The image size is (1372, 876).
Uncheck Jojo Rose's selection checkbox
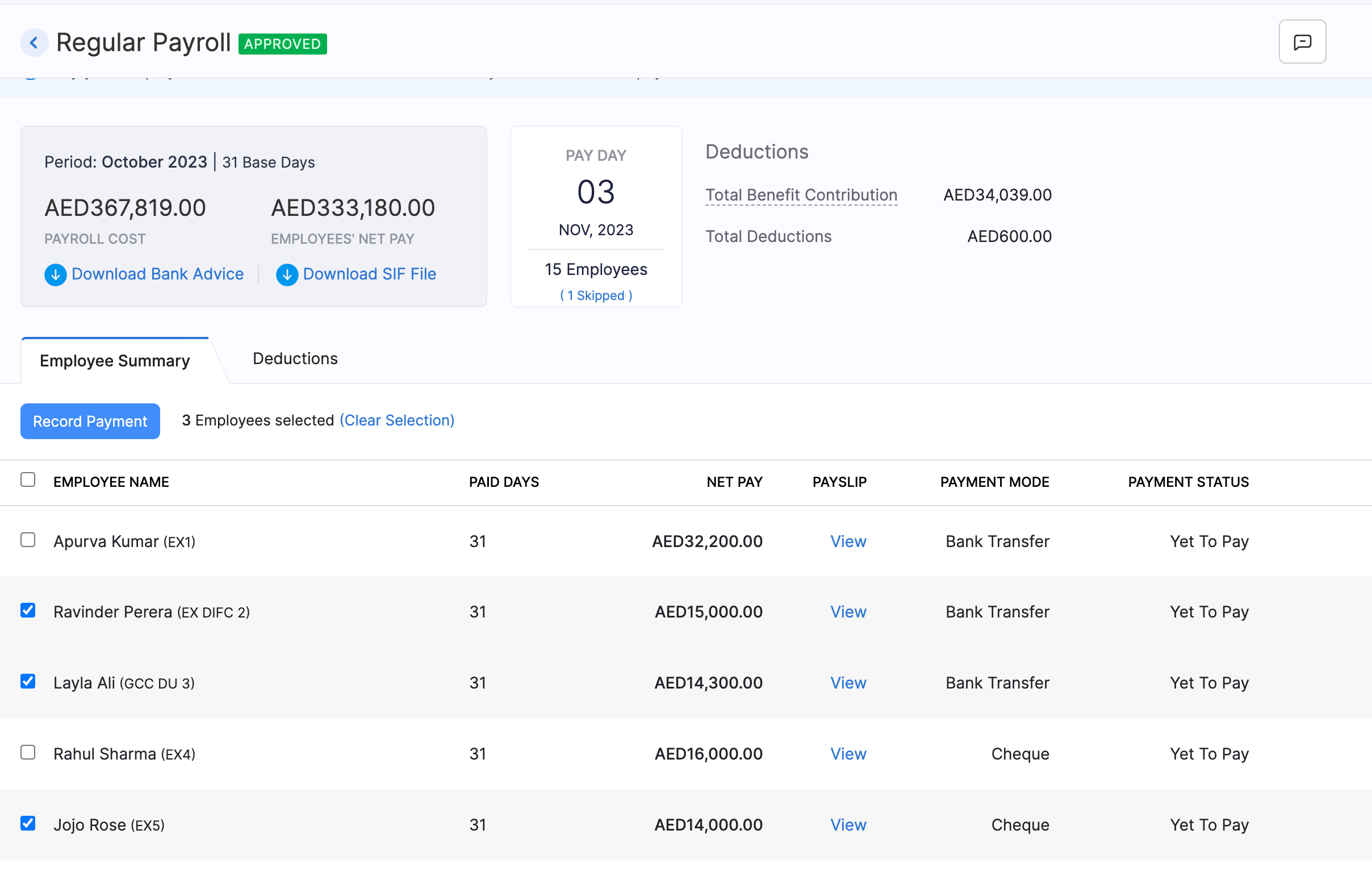tap(28, 824)
